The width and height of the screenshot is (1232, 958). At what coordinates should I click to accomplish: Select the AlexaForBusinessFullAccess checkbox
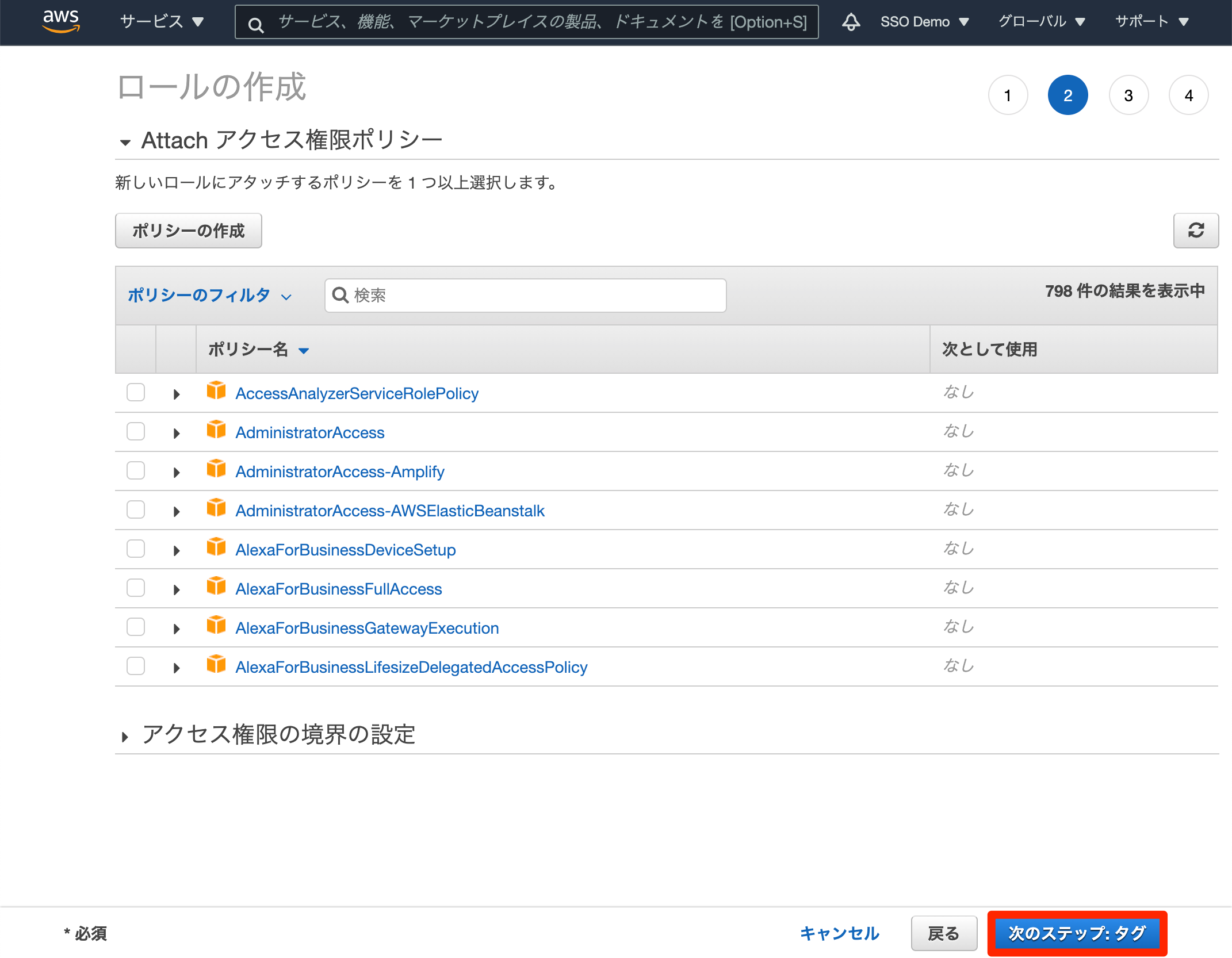136,588
